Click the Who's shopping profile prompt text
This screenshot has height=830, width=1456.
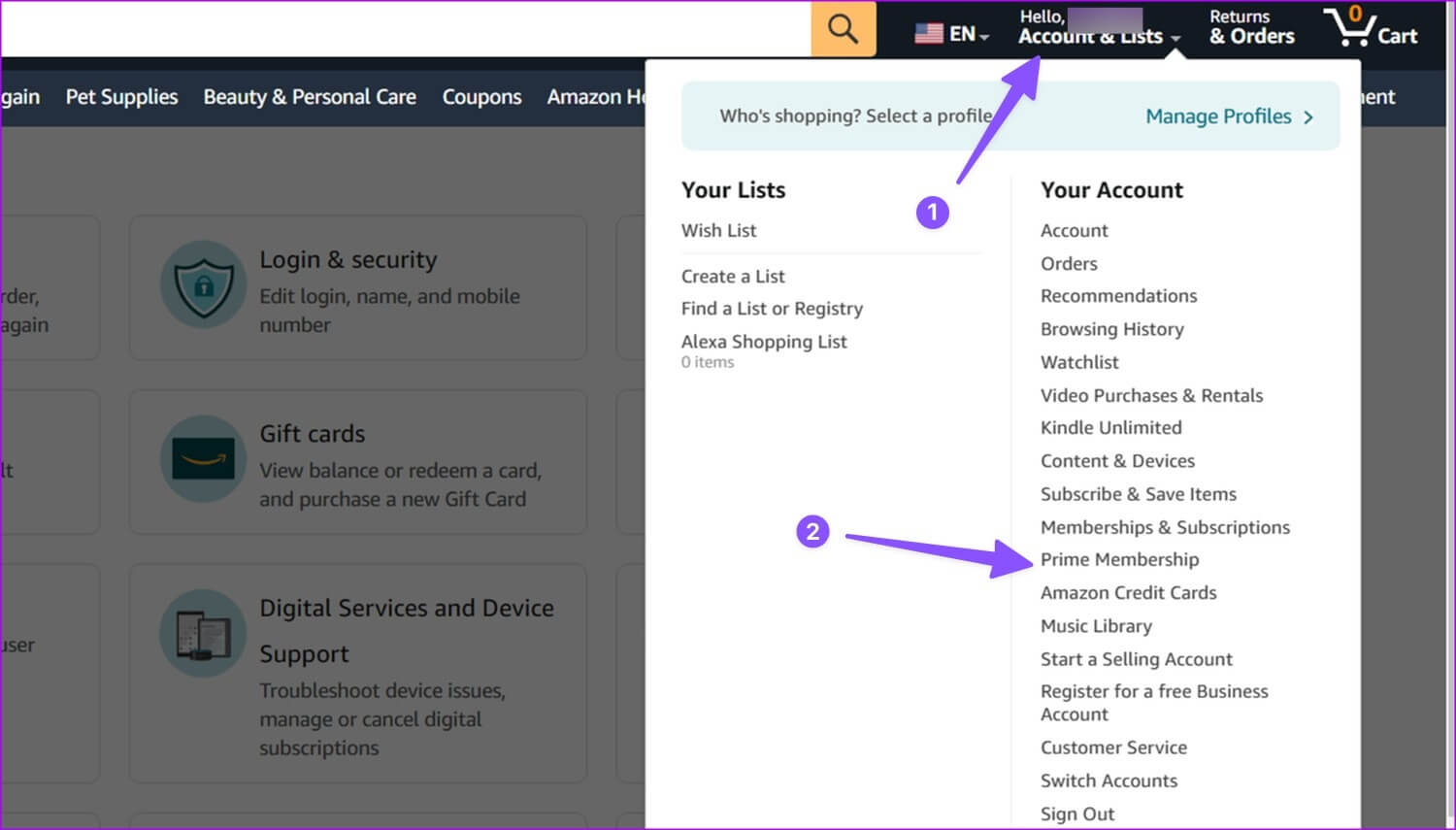click(x=855, y=116)
